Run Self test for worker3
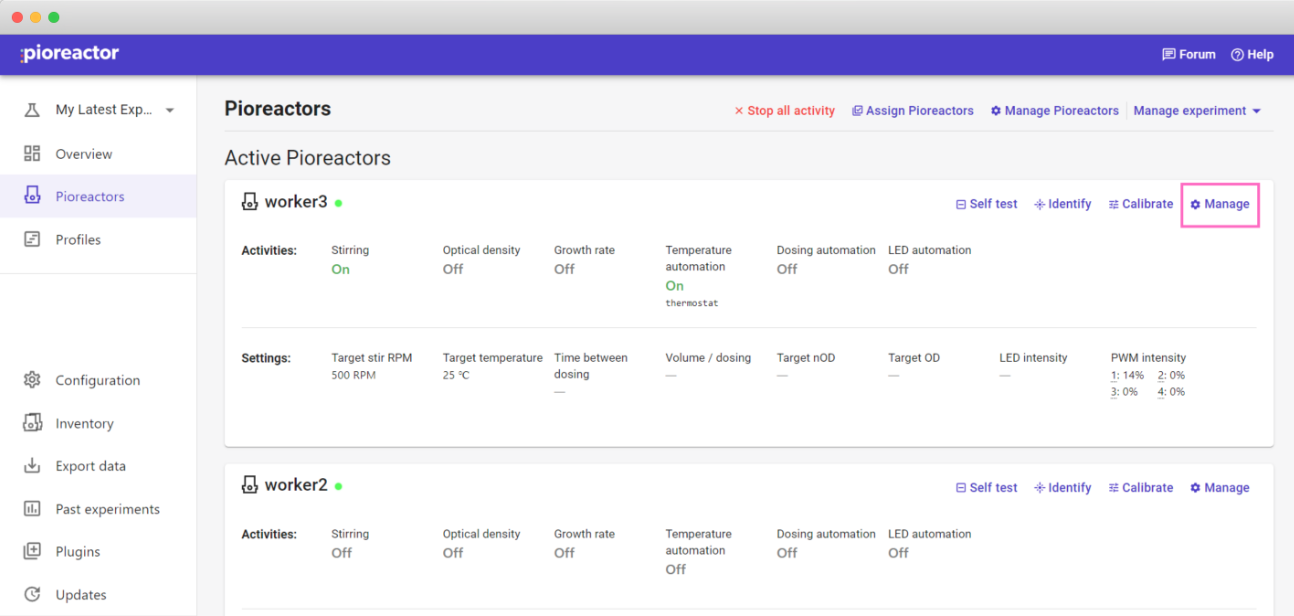Image resolution: width=1294 pixels, height=616 pixels. [986, 204]
